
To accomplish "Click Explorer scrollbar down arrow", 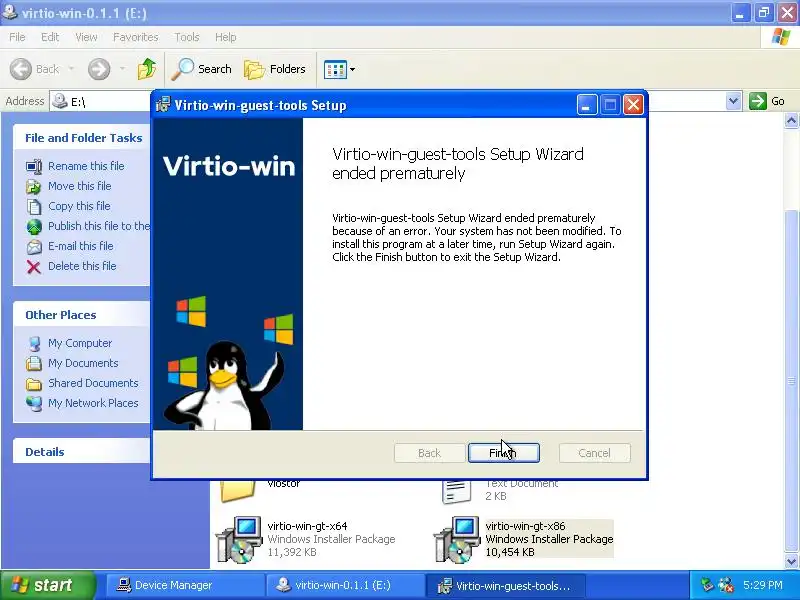I will tap(791, 561).
